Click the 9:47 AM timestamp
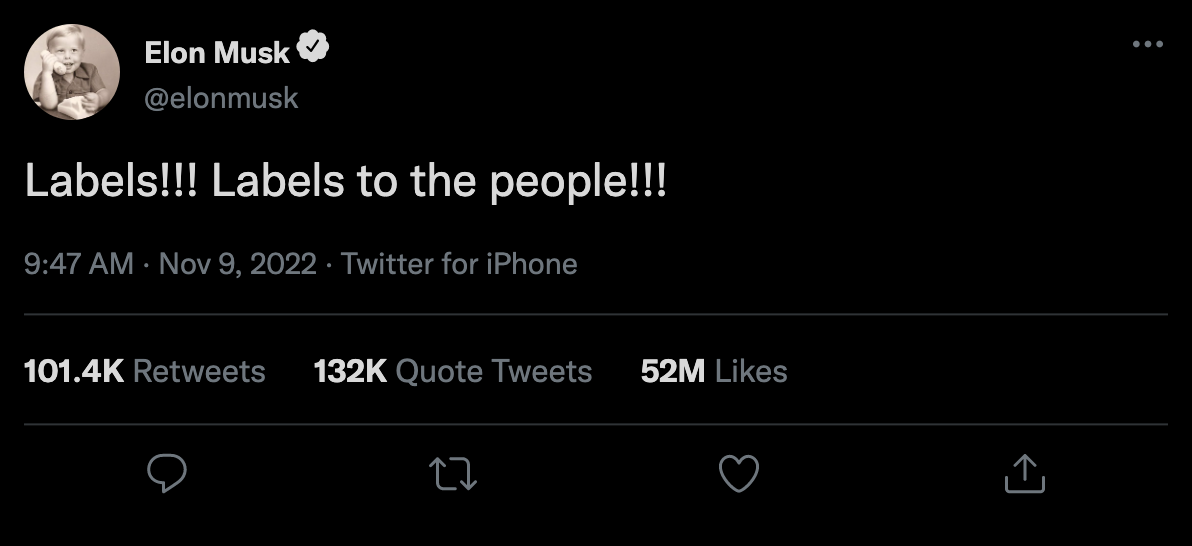Image resolution: width=1192 pixels, height=546 pixels. click(77, 264)
